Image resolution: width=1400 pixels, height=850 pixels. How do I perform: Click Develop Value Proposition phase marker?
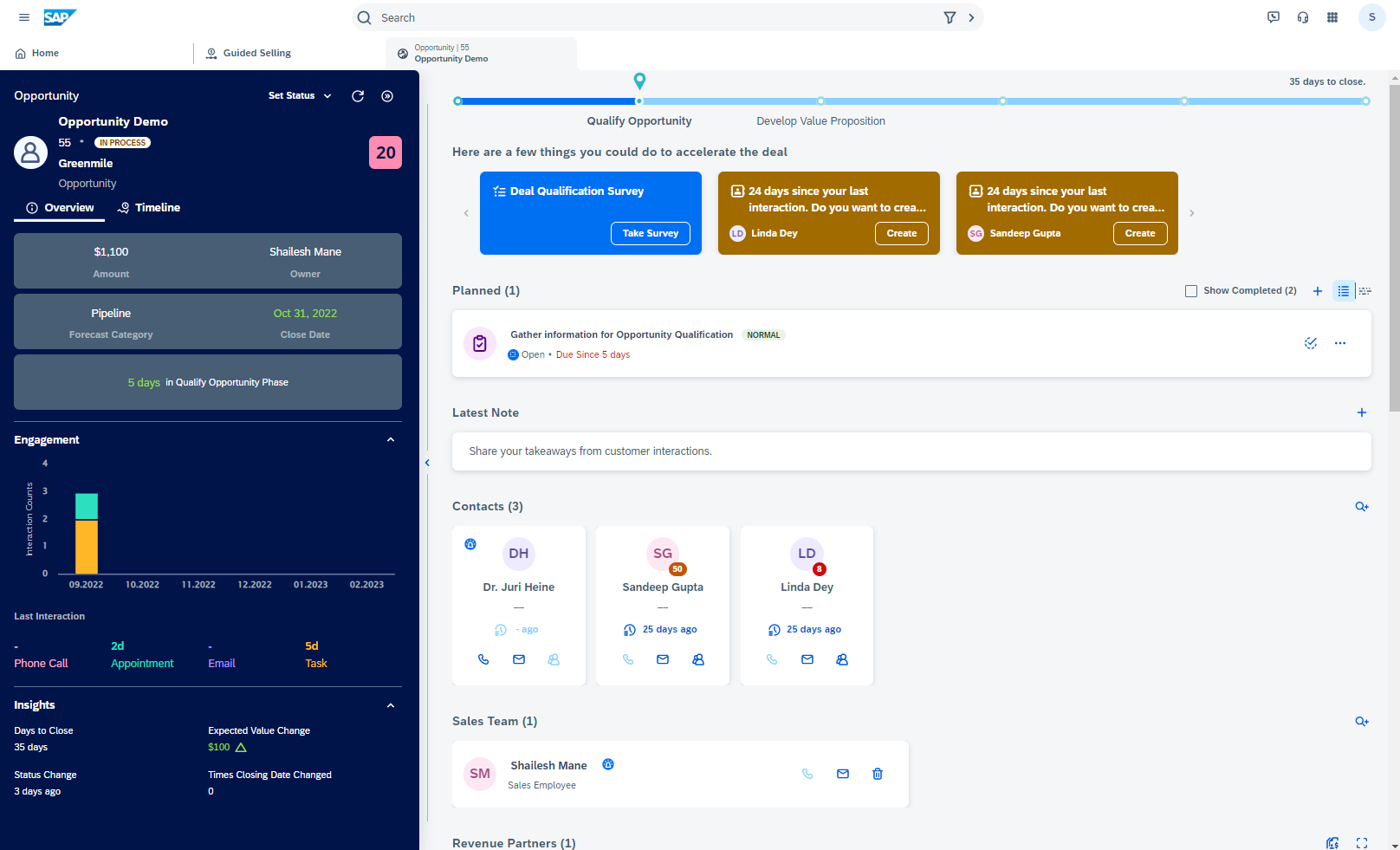click(x=821, y=101)
